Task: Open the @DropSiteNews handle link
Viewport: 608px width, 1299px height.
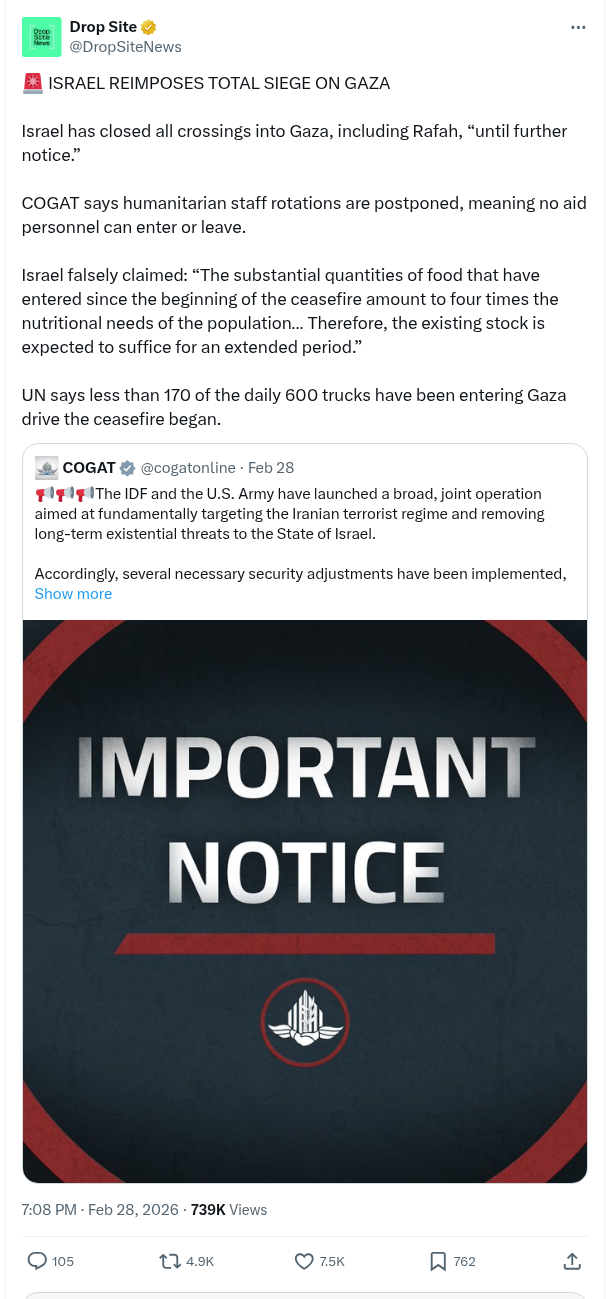Action: click(125, 46)
